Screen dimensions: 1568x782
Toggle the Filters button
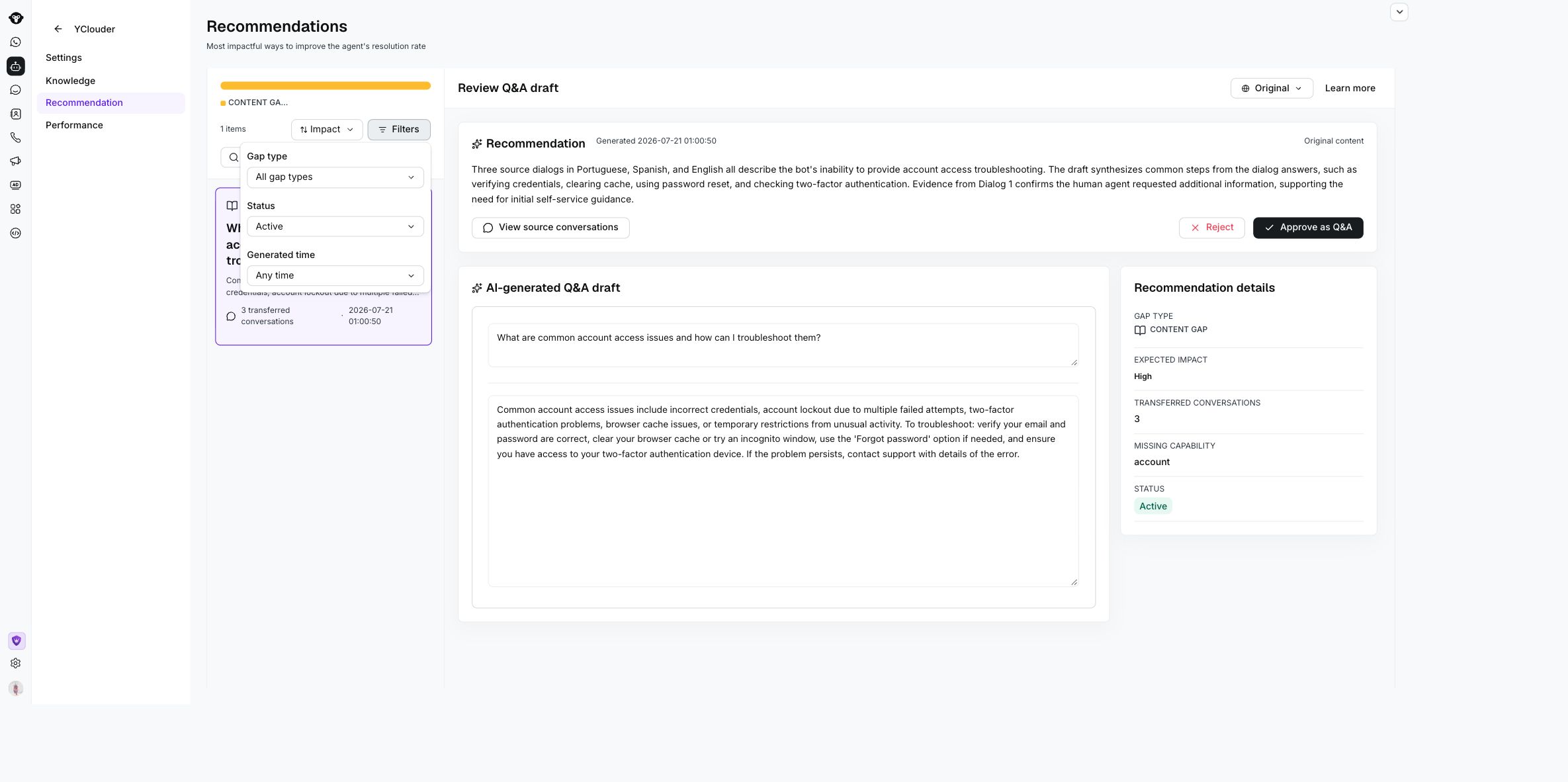pos(399,130)
